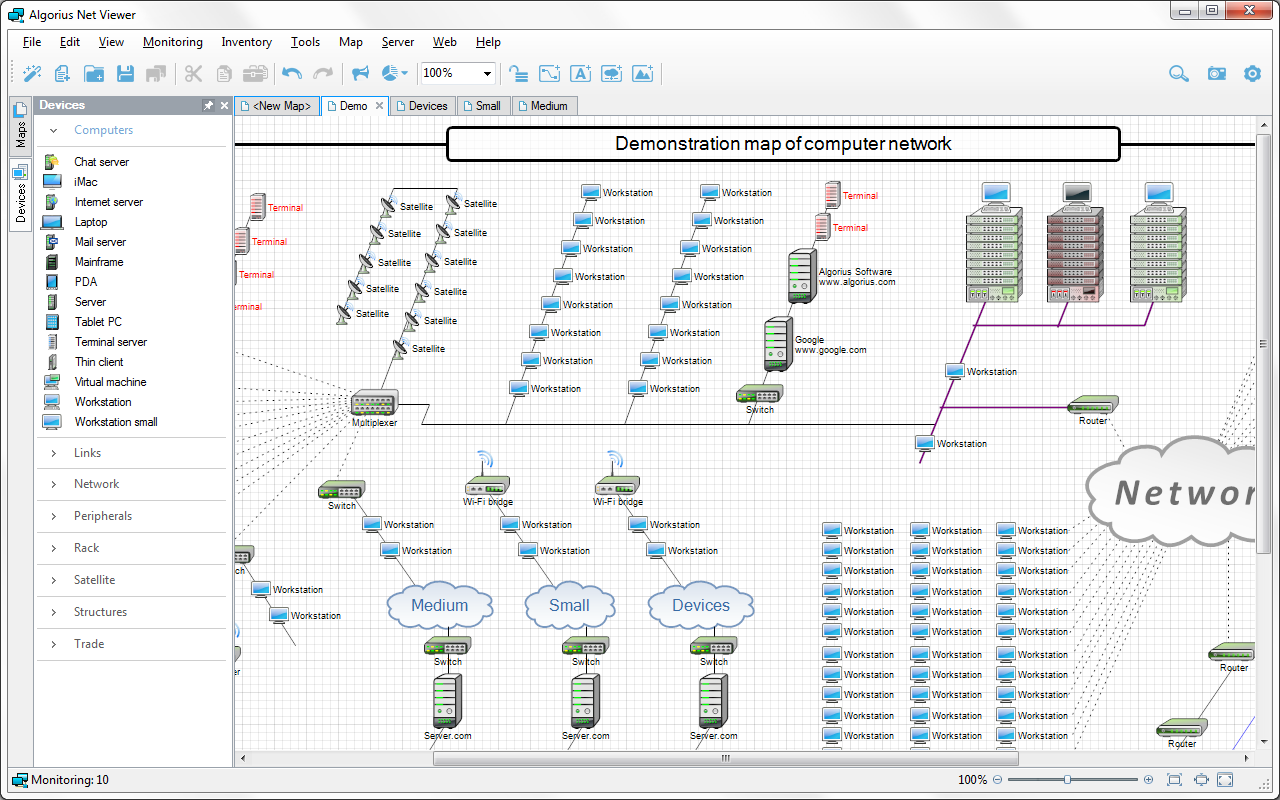Image resolution: width=1280 pixels, height=800 pixels.
Task: Click the new map document icon
Action: pyautogui.click(x=63, y=73)
